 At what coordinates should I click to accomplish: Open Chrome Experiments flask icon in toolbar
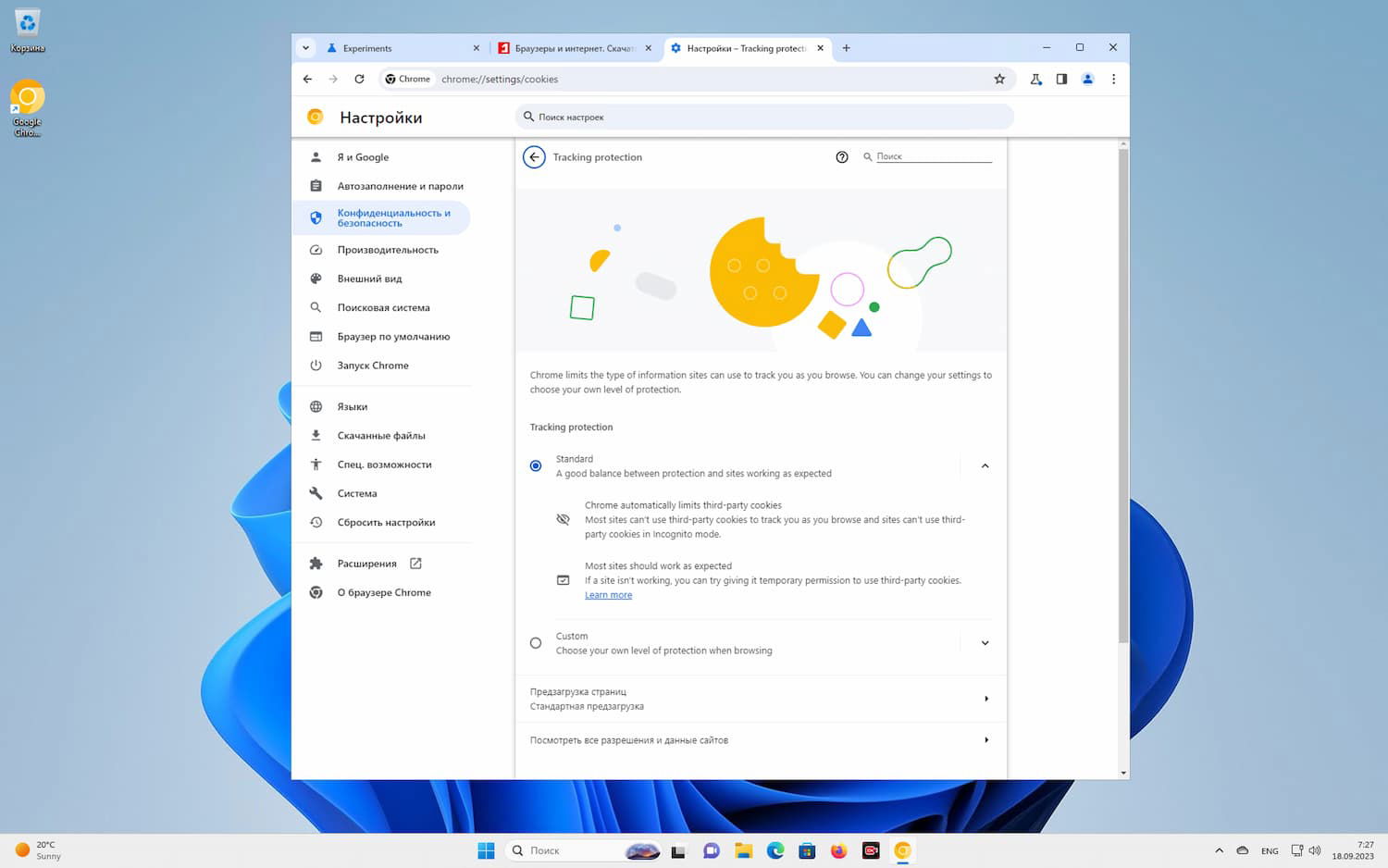(x=1035, y=80)
